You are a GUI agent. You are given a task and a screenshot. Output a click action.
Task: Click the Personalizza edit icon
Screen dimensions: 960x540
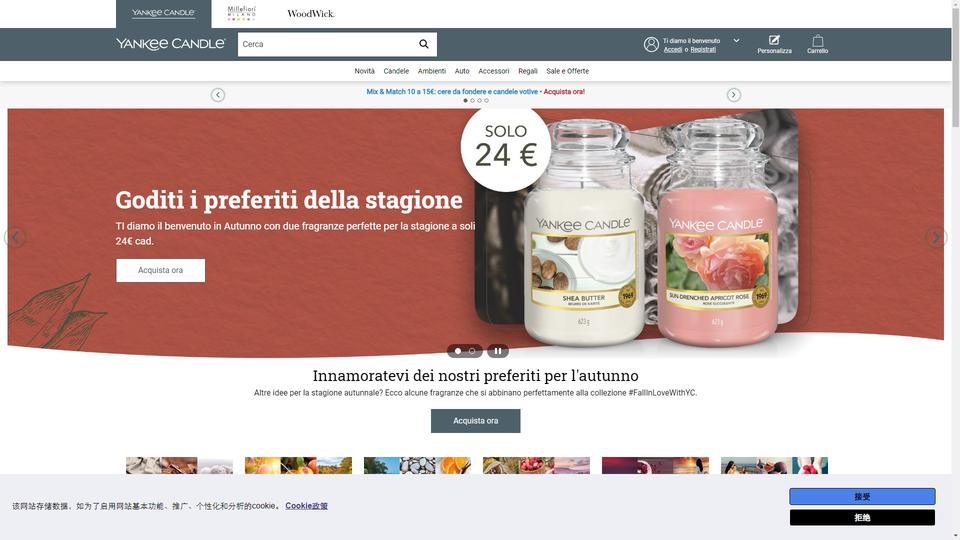pyautogui.click(x=774, y=40)
